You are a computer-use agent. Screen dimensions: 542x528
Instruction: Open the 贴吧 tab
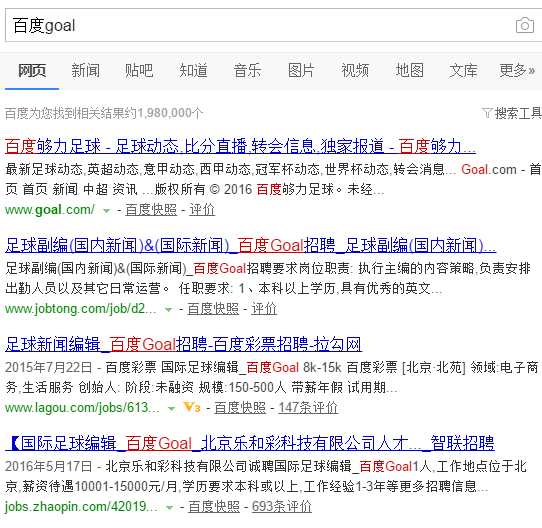[139, 71]
